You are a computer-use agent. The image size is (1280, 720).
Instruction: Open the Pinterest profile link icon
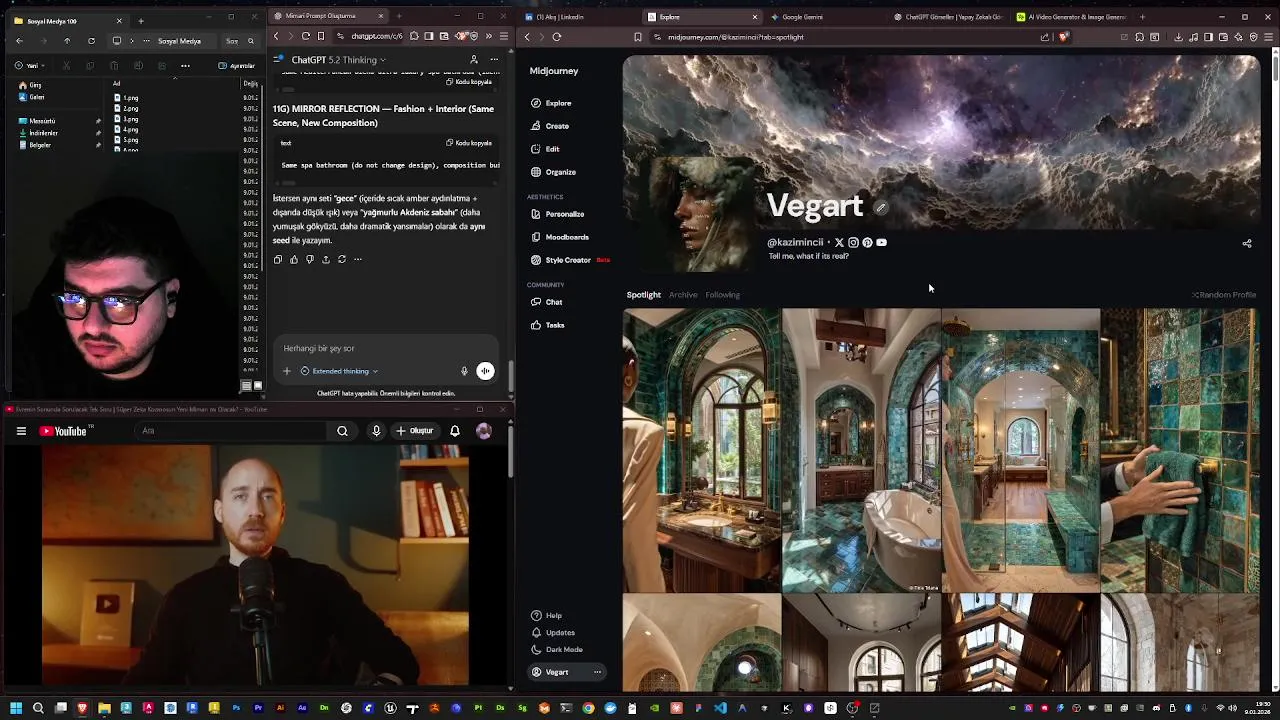point(867,242)
